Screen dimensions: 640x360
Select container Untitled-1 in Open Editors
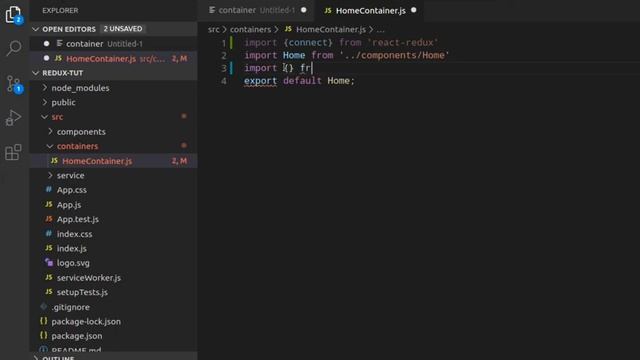coord(113,44)
